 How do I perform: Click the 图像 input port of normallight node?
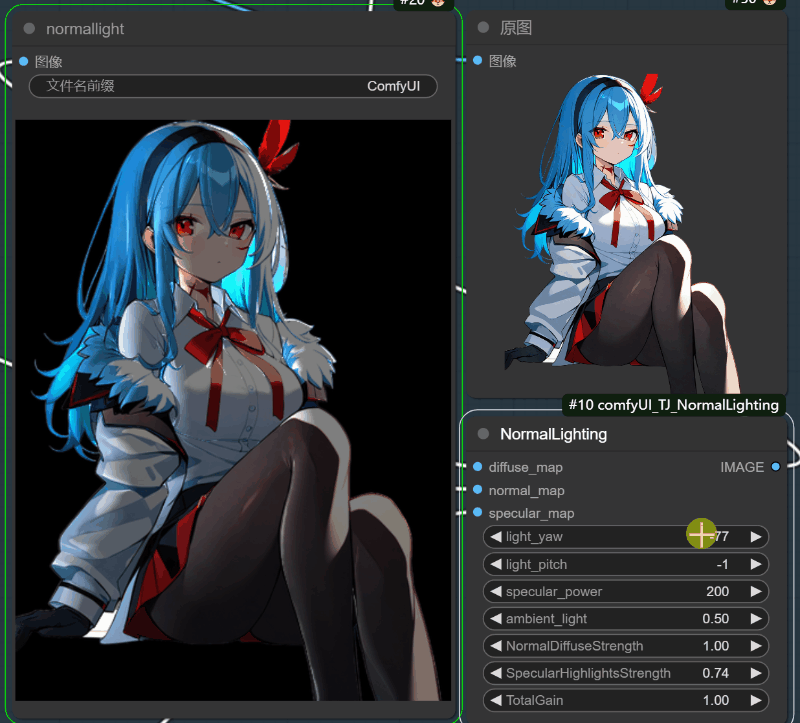click(x=23, y=61)
